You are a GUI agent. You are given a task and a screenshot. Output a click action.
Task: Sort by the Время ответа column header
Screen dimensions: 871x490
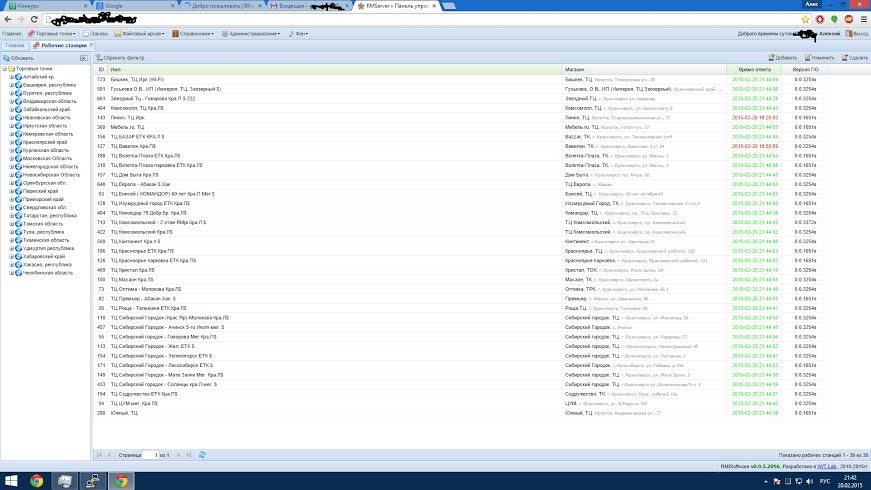pyautogui.click(x=754, y=69)
